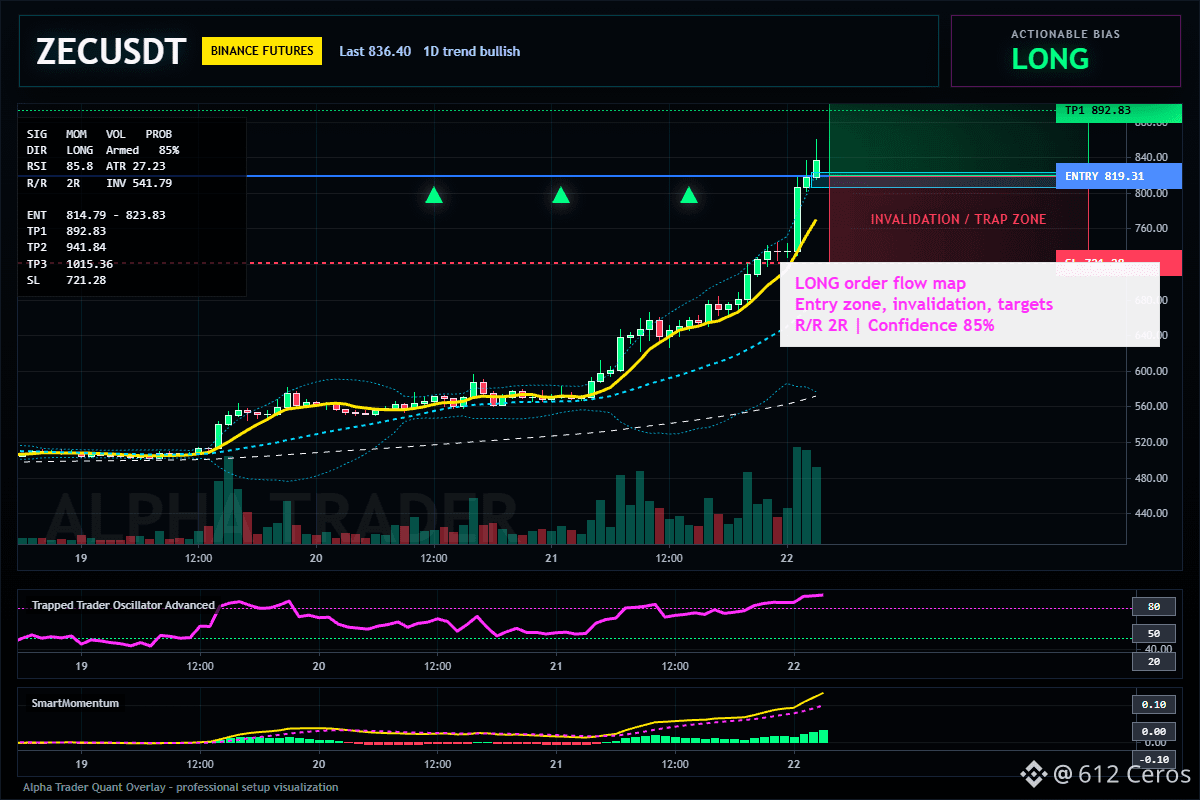The image size is (1200, 800).
Task: Click the 'R/R 2R | Confidence 85%' annotation line
Action: pos(894,325)
